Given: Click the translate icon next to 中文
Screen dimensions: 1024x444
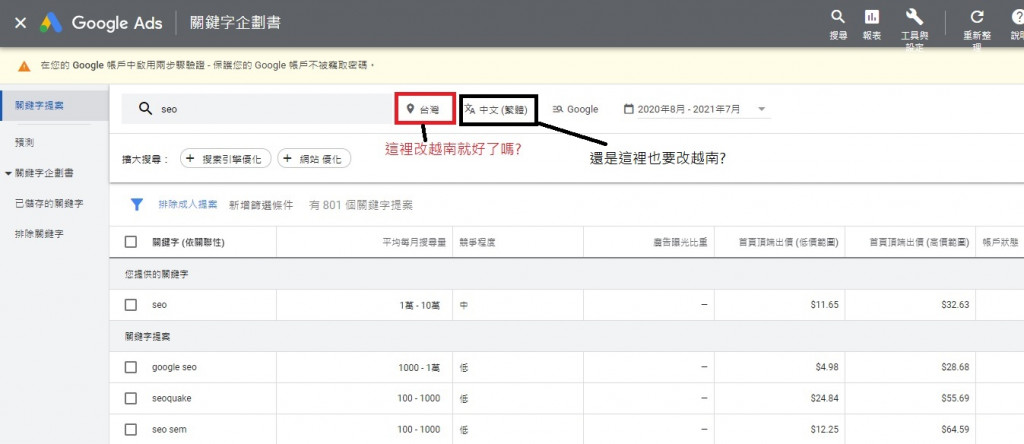Looking at the screenshot, I should click(470, 109).
